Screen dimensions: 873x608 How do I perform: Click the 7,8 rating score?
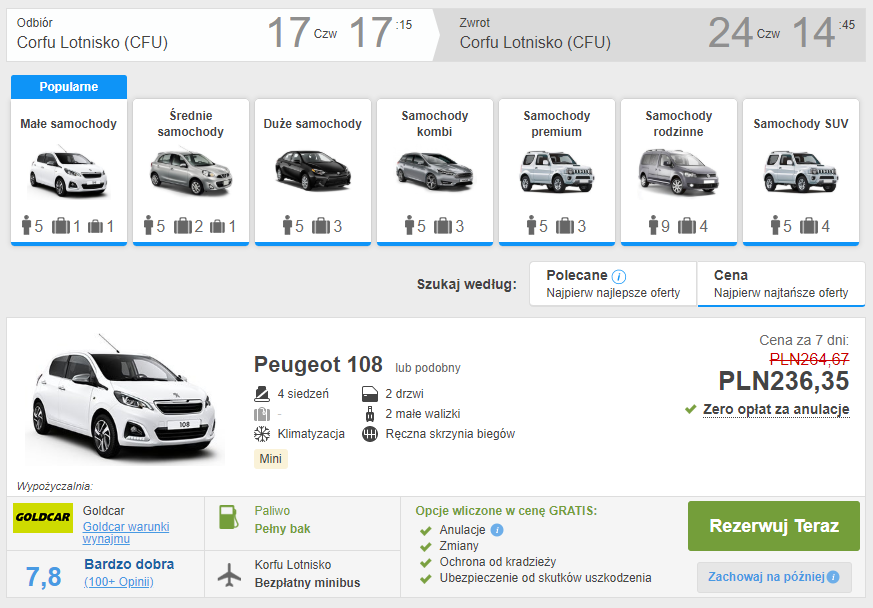click(43, 576)
